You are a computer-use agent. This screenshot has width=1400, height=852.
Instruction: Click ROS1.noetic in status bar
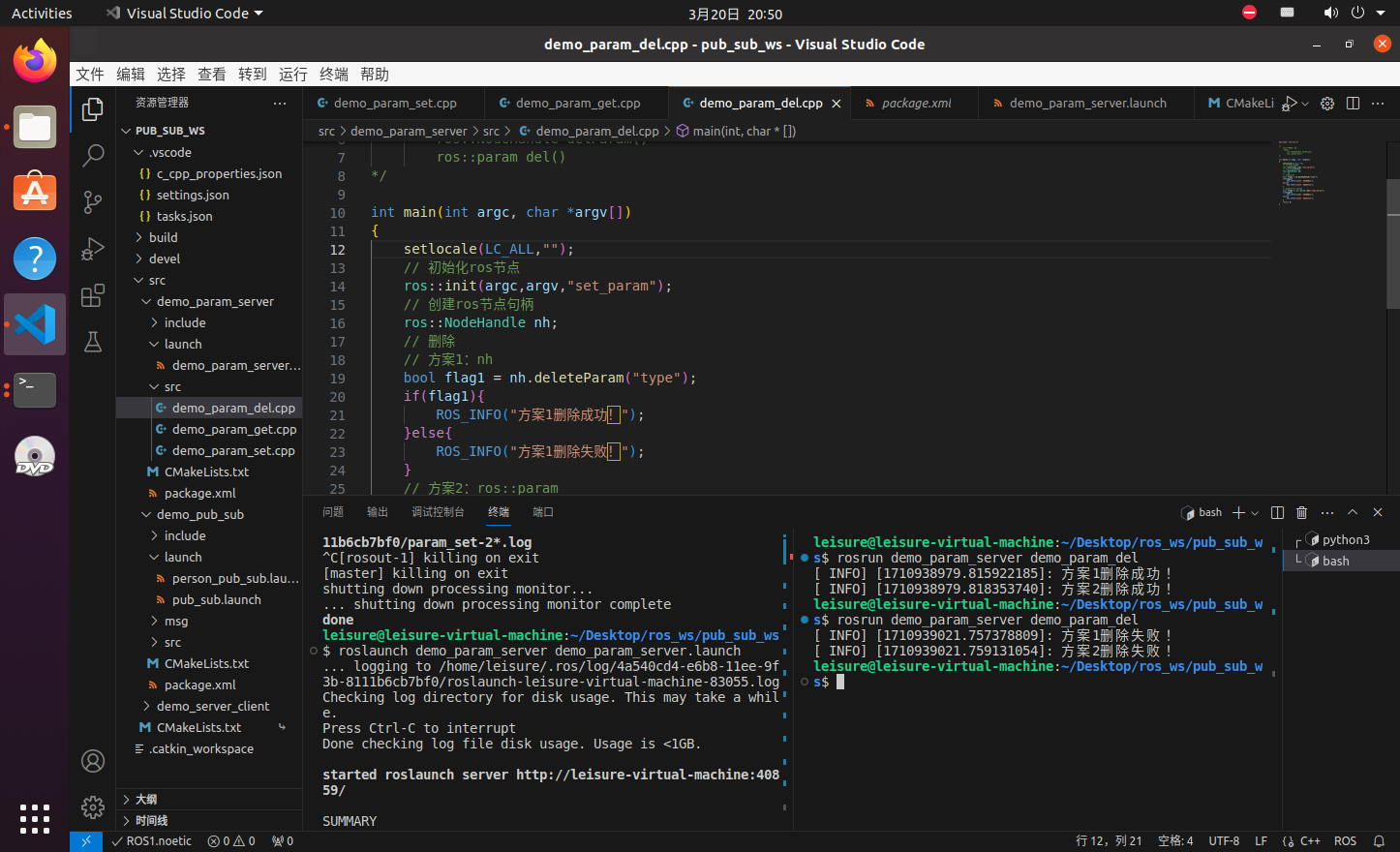coord(151,841)
